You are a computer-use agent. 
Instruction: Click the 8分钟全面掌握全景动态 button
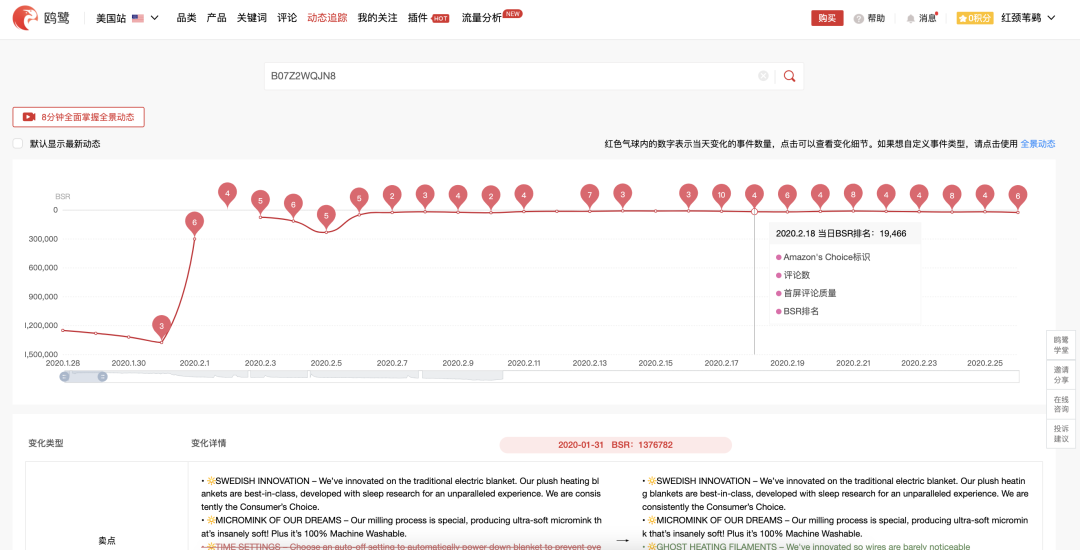tap(79, 117)
